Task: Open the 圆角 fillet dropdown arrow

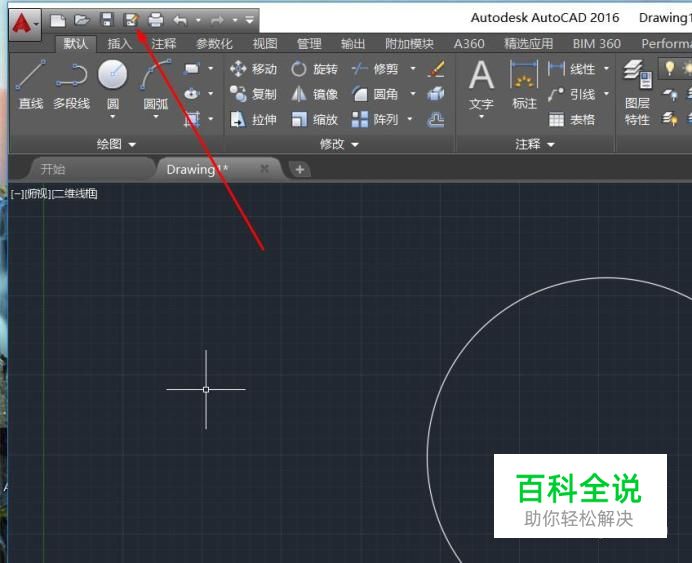Action: point(413,94)
